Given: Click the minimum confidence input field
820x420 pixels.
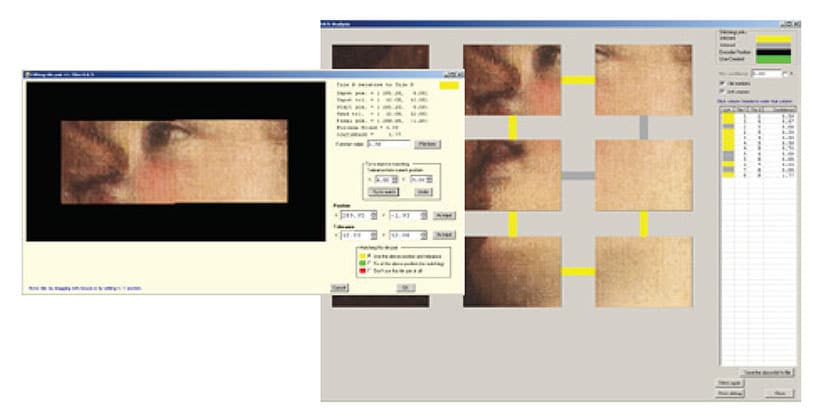Looking at the screenshot, I should pos(767,74).
